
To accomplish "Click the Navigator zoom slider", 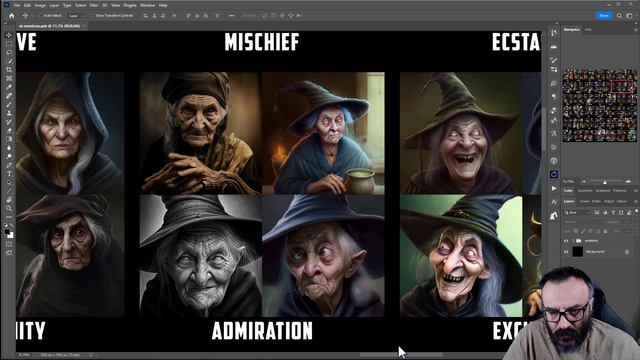I will (x=605, y=182).
